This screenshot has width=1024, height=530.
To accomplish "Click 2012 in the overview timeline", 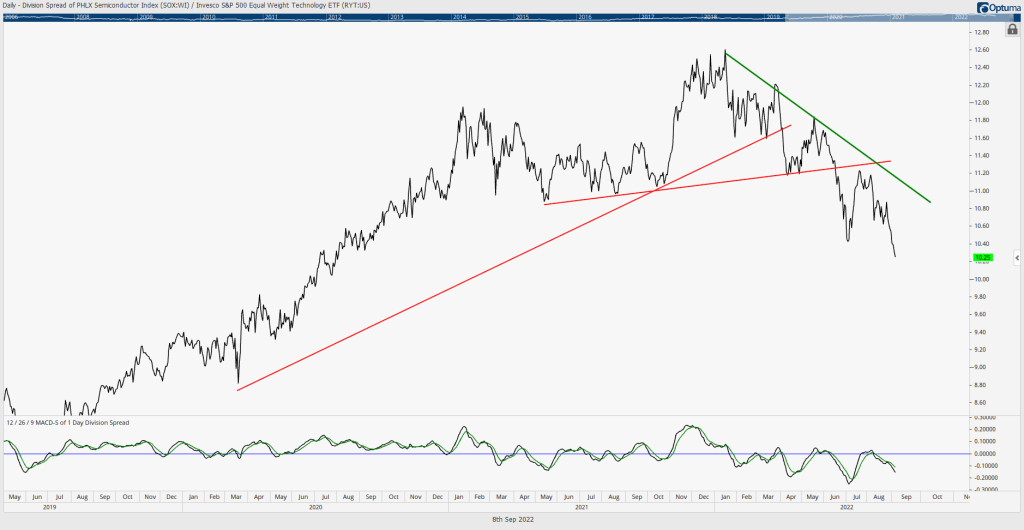I will pos(334,18).
